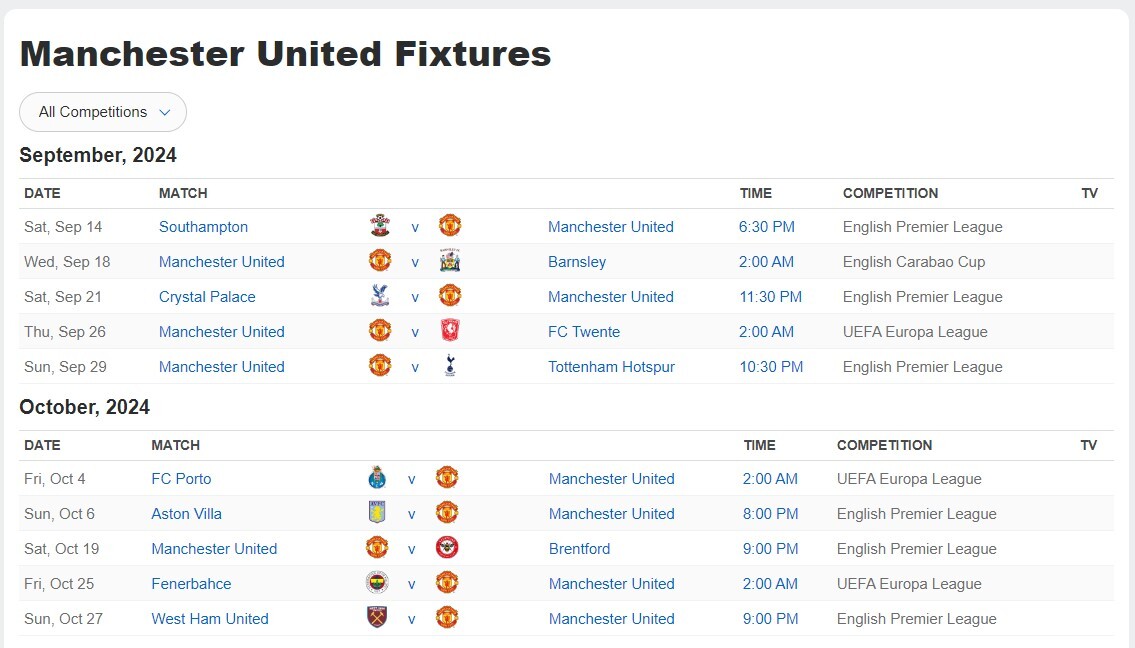Click the Brentford bee crest icon
The width and height of the screenshot is (1135, 648).
[x=447, y=547]
